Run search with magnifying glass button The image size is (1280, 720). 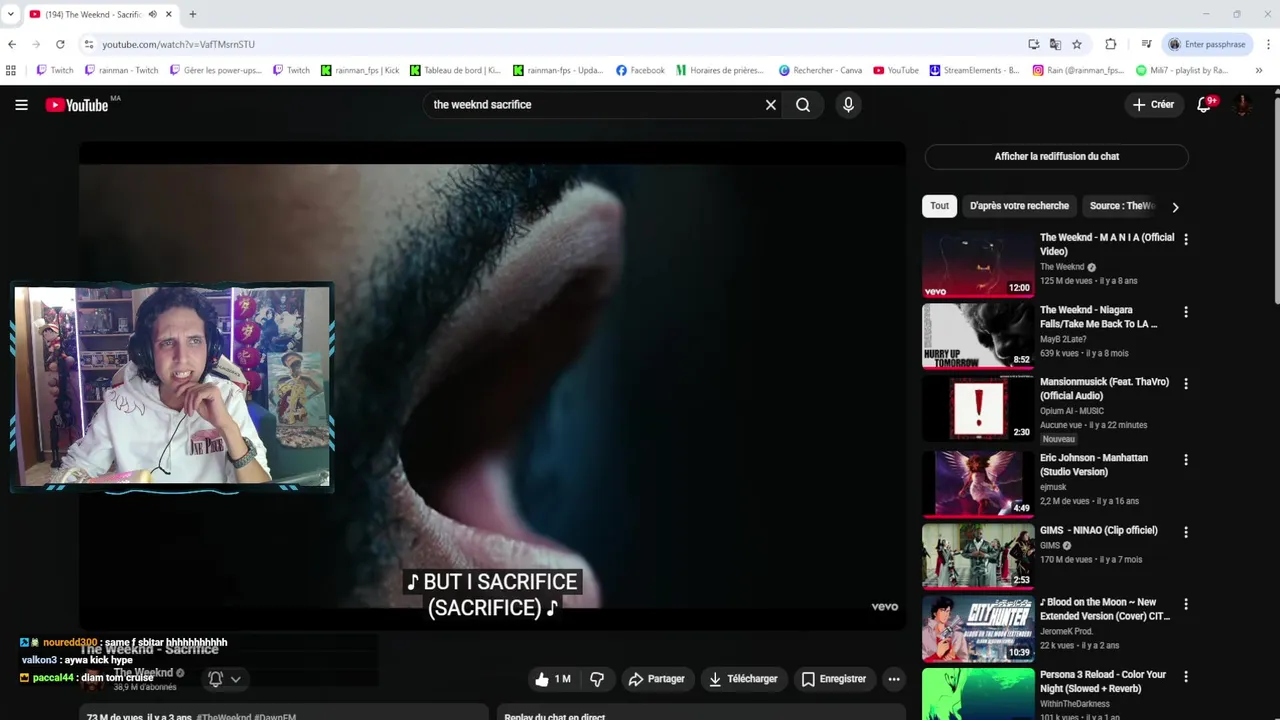(803, 105)
